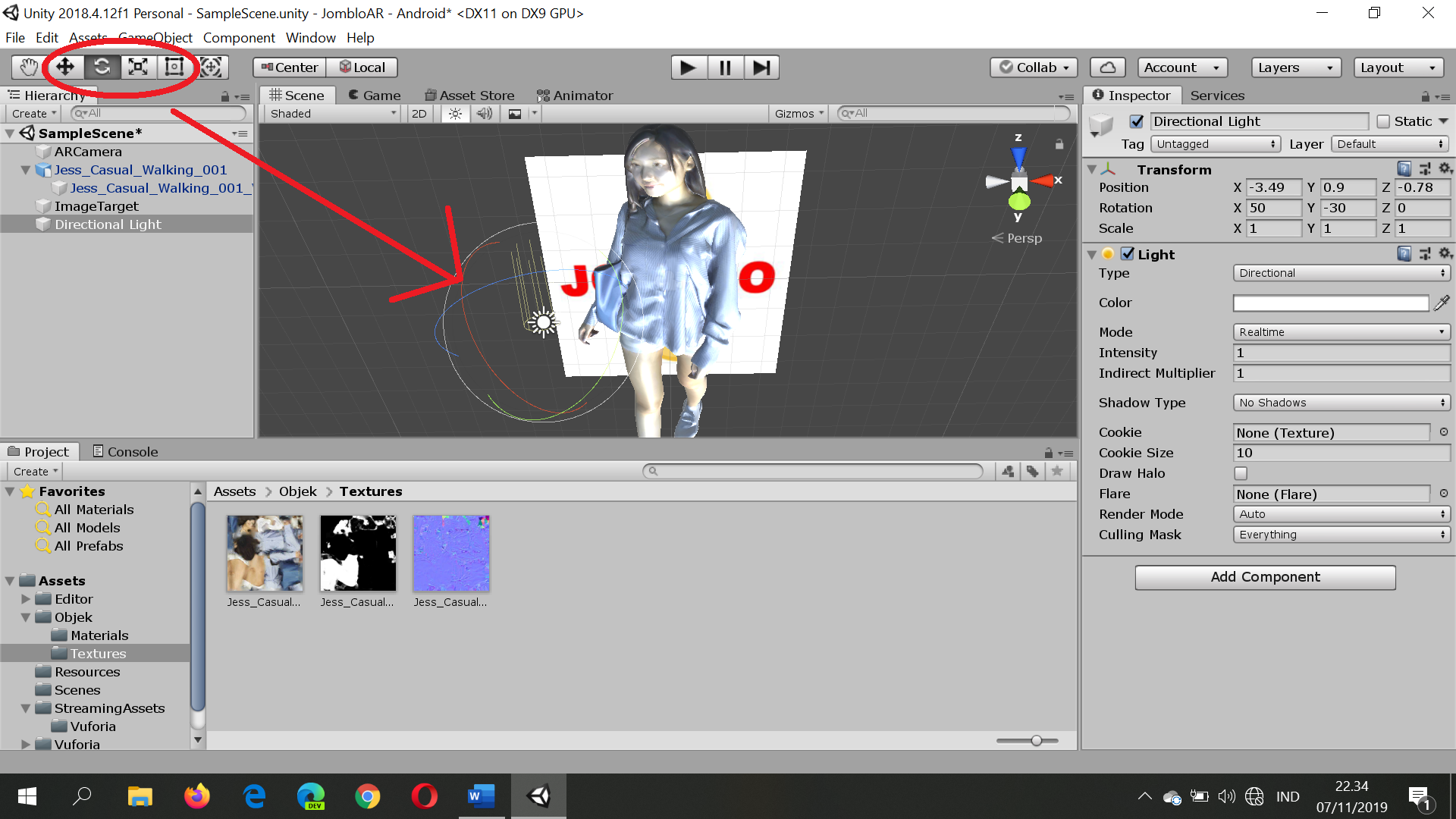This screenshot has height=819, width=1456.
Task: Open the Layers dropdown
Action: (x=1295, y=67)
